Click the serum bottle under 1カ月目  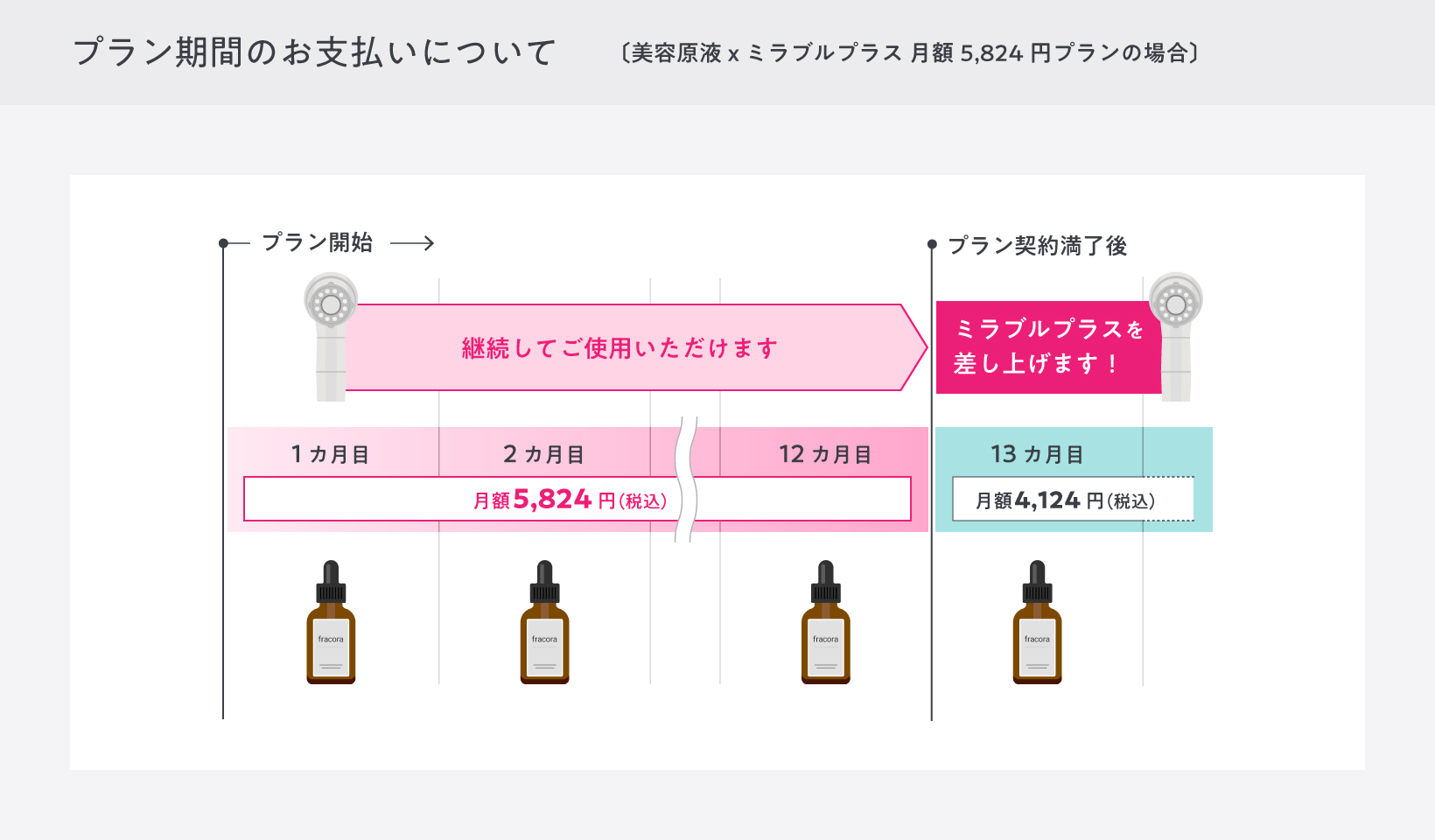click(331, 622)
